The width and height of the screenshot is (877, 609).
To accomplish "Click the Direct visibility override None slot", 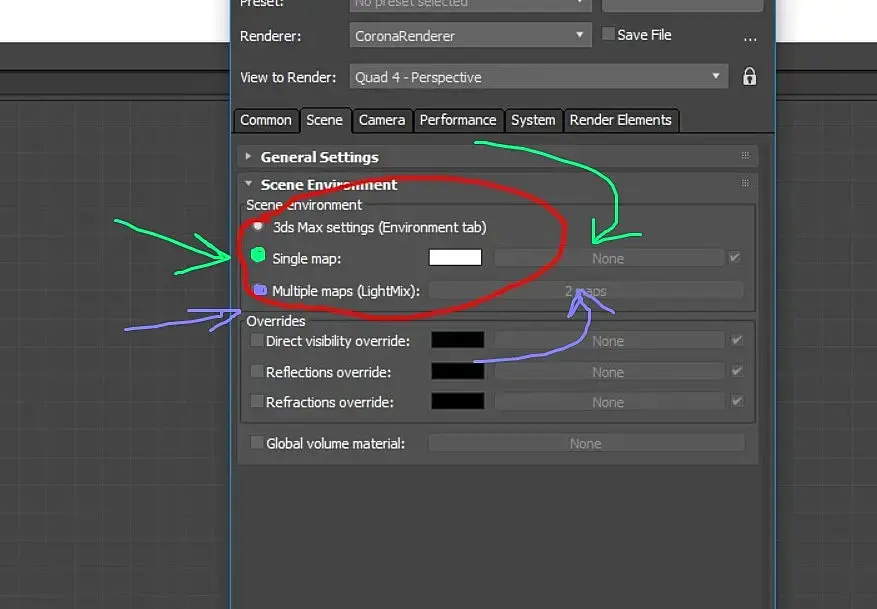I will [609, 341].
